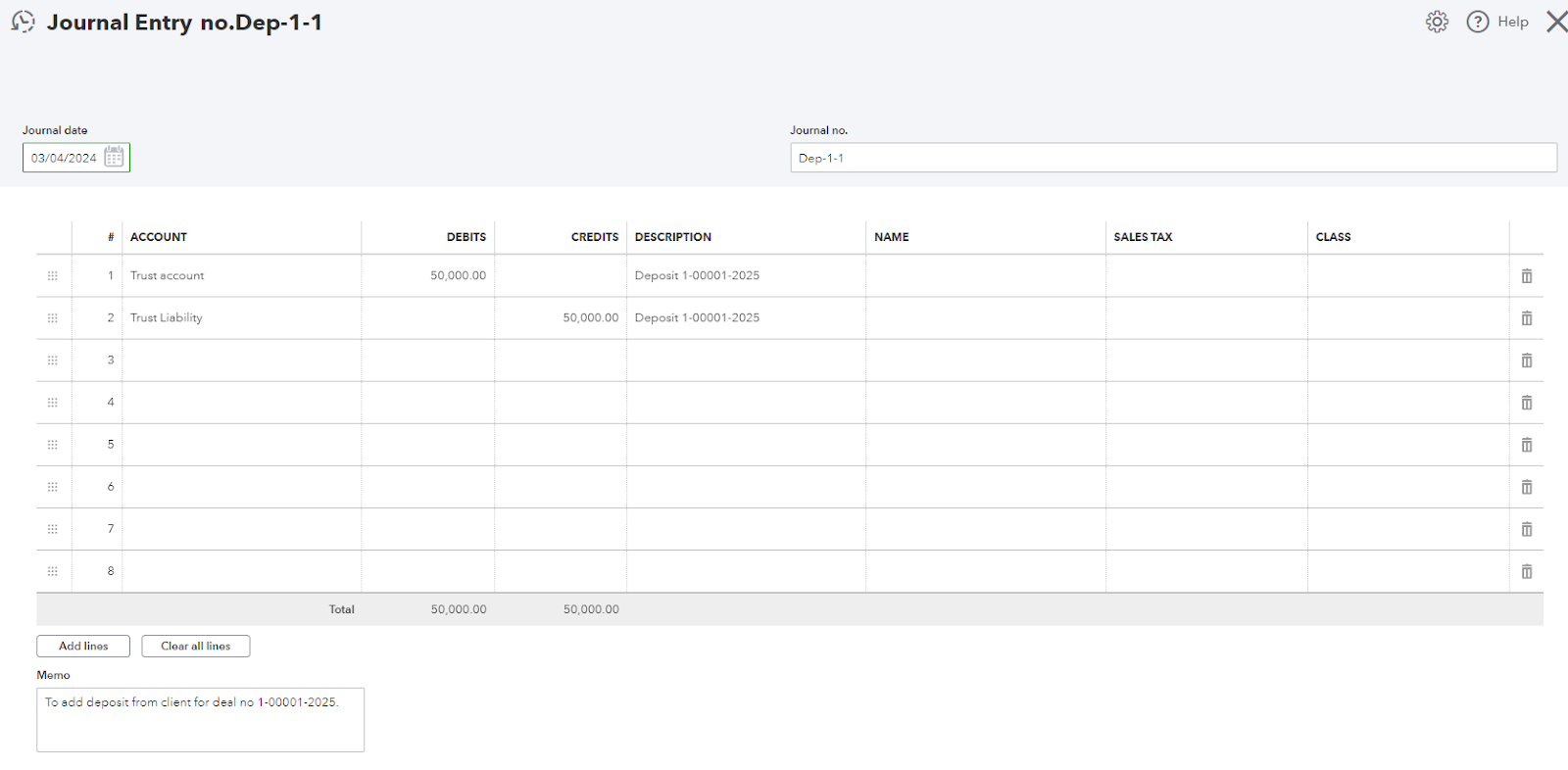This screenshot has height=770, width=1568.
Task: Click the drag handle on row 4
Action: [53, 403]
